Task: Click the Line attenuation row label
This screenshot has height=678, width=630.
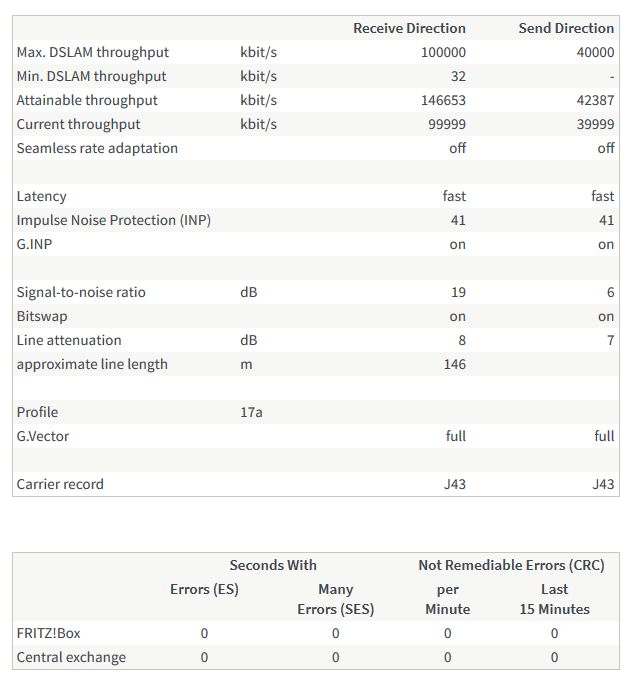Action: 69,340
